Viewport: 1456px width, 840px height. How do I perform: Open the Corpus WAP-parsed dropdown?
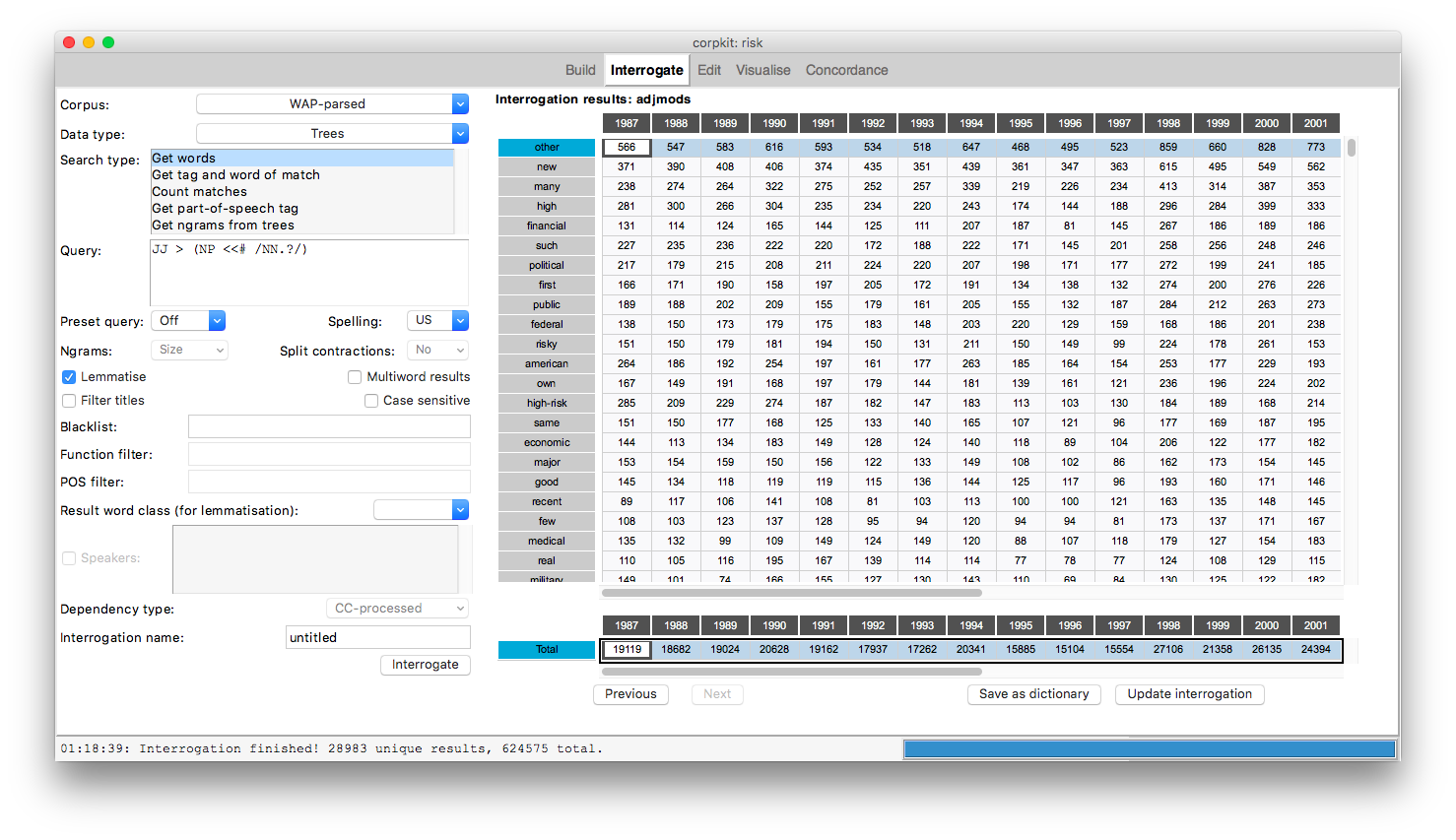pyautogui.click(x=332, y=103)
